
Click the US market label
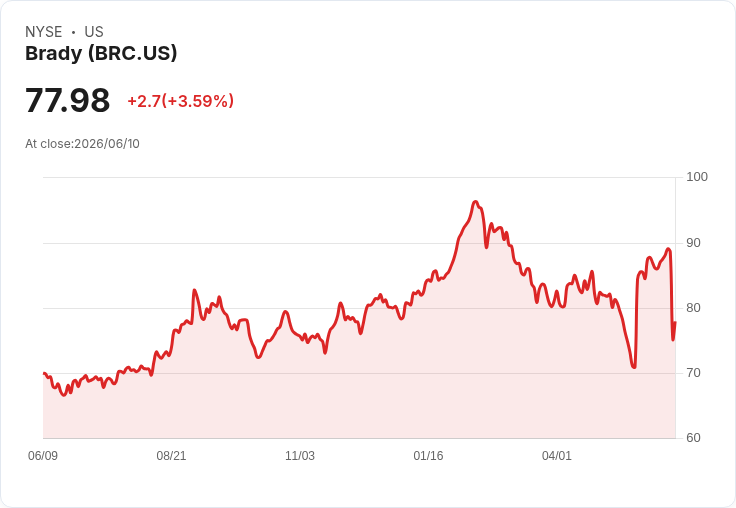pos(94,31)
